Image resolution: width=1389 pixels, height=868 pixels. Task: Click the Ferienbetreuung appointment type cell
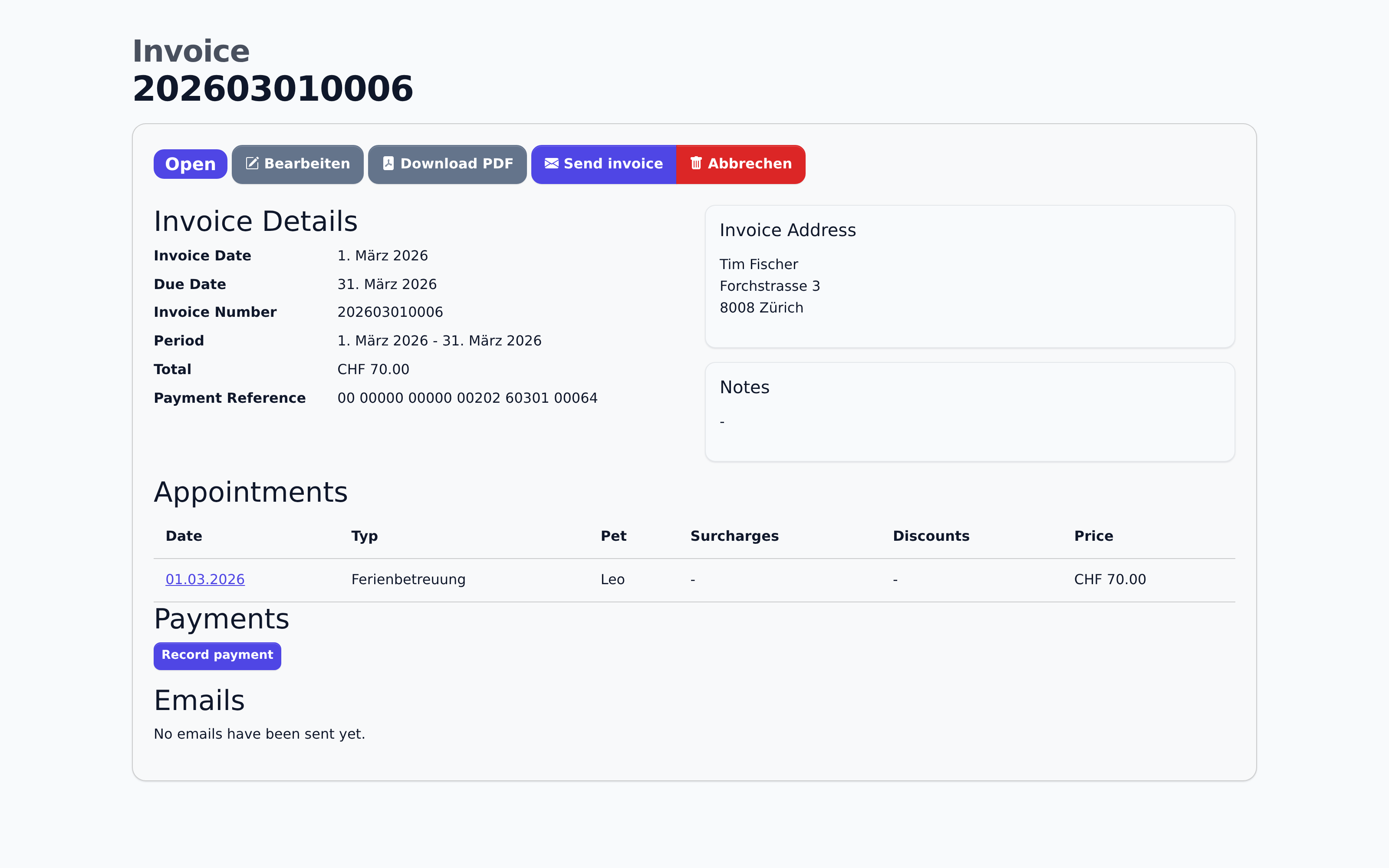pyautogui.click(x=408, y=579)
